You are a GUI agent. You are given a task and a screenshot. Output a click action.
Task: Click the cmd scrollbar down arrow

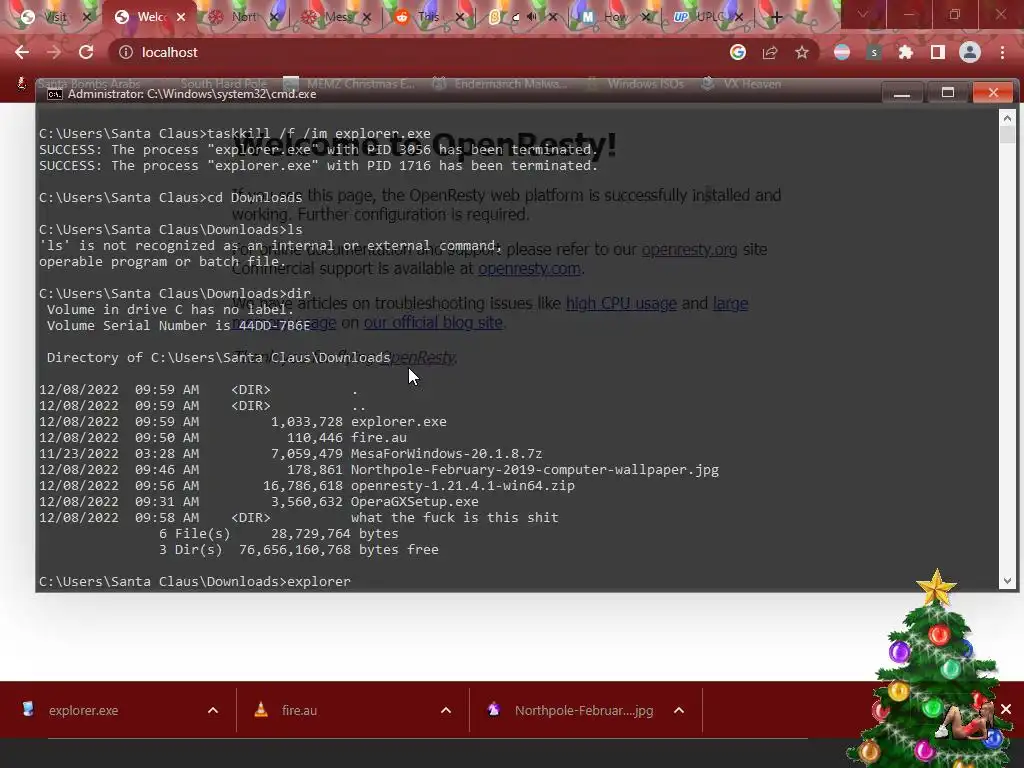(1007, 581)
